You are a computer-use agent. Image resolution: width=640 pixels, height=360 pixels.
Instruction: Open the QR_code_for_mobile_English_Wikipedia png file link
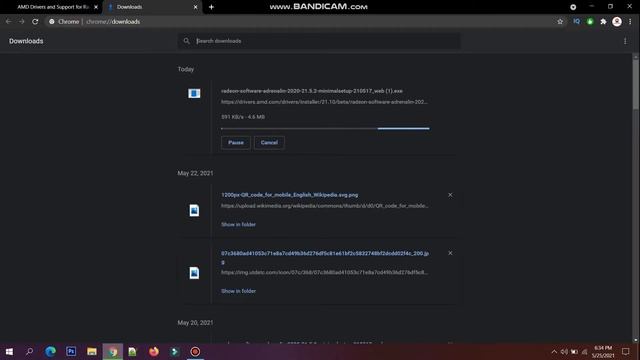[289, 195]
